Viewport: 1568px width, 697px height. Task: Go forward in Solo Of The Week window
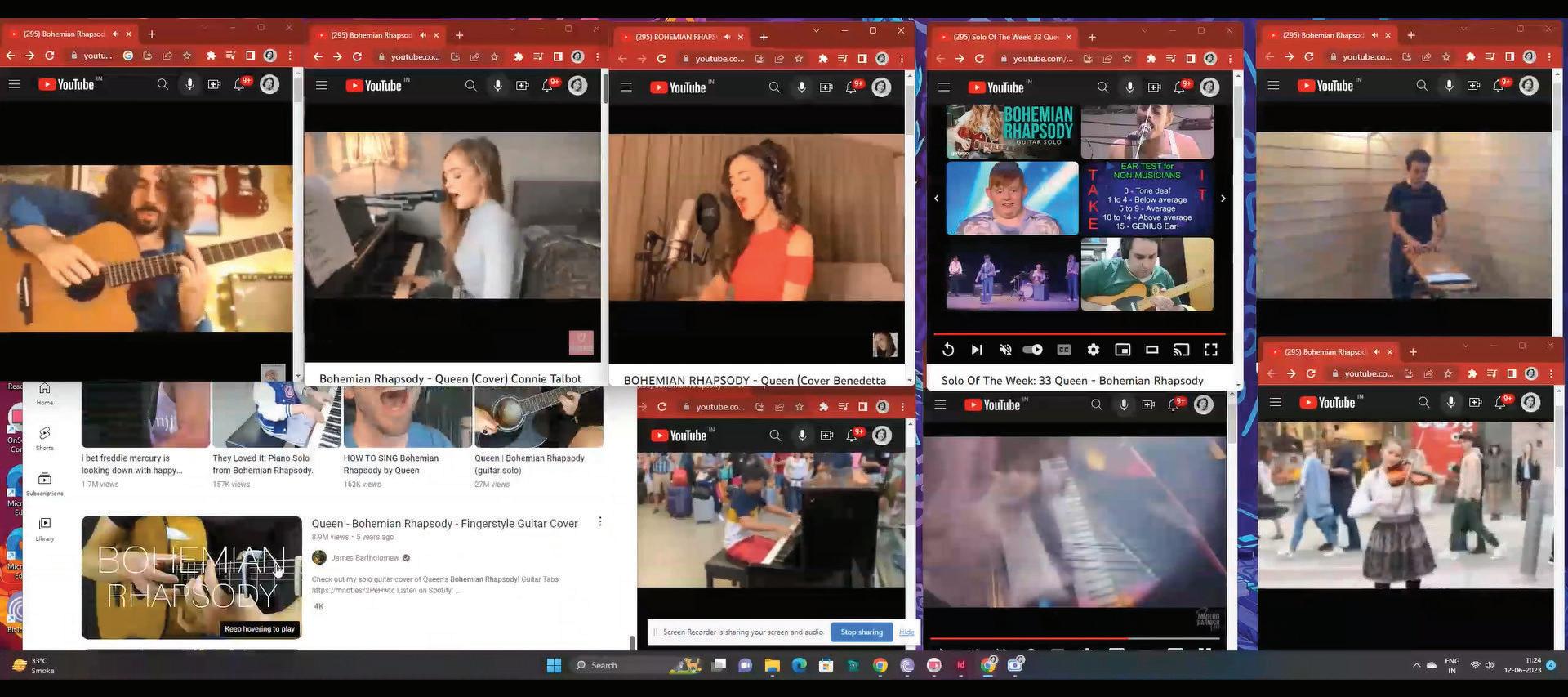[x=960, y=59]
